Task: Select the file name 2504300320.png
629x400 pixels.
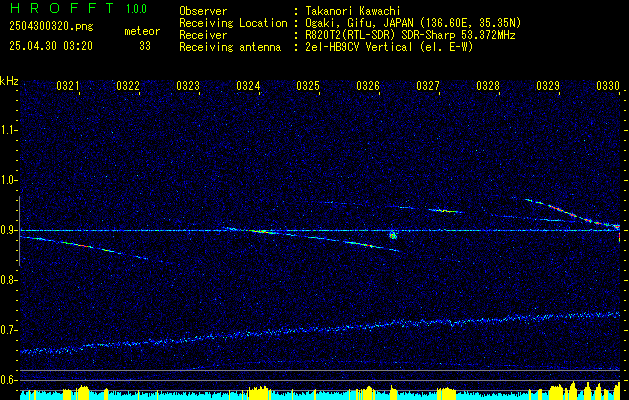Action: (51, 26)
